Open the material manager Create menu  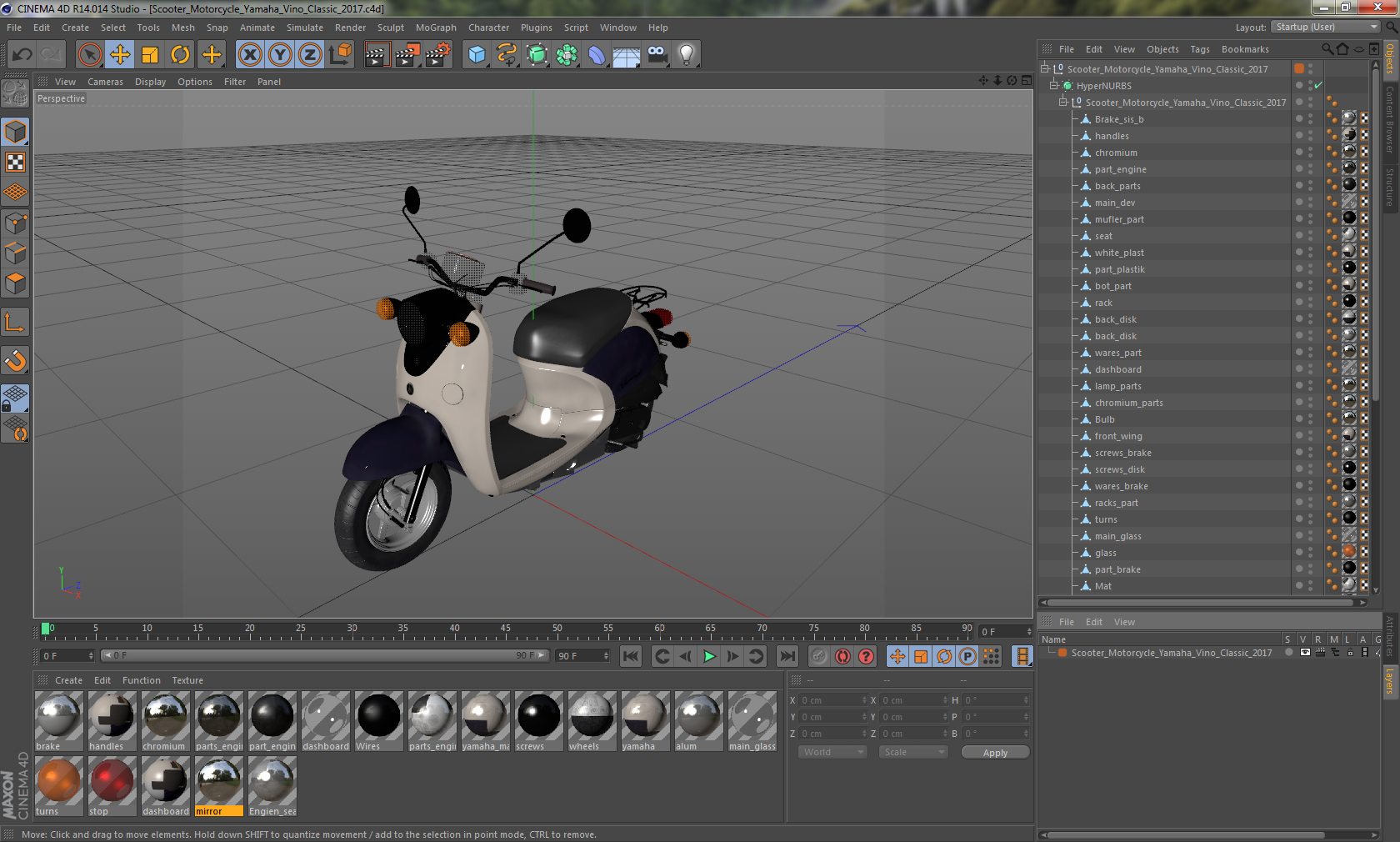[x=68, y=680]
